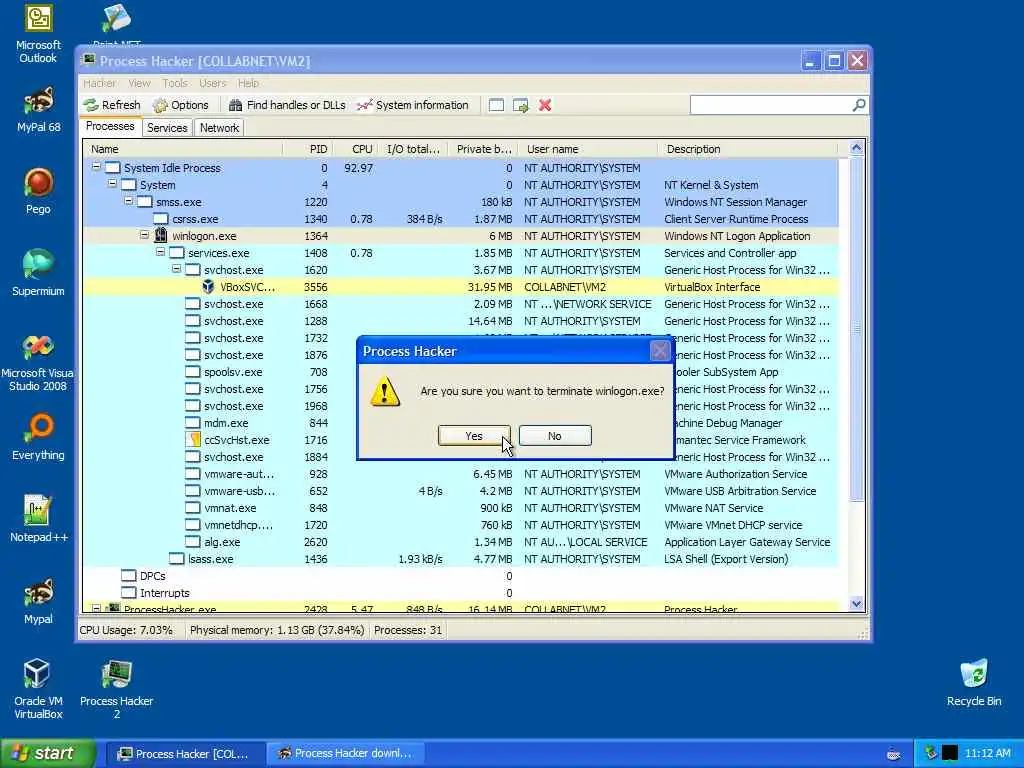Open the Pego desktop icon
The width and height of the screenshot is (1024, 768).
coord(38,191)
